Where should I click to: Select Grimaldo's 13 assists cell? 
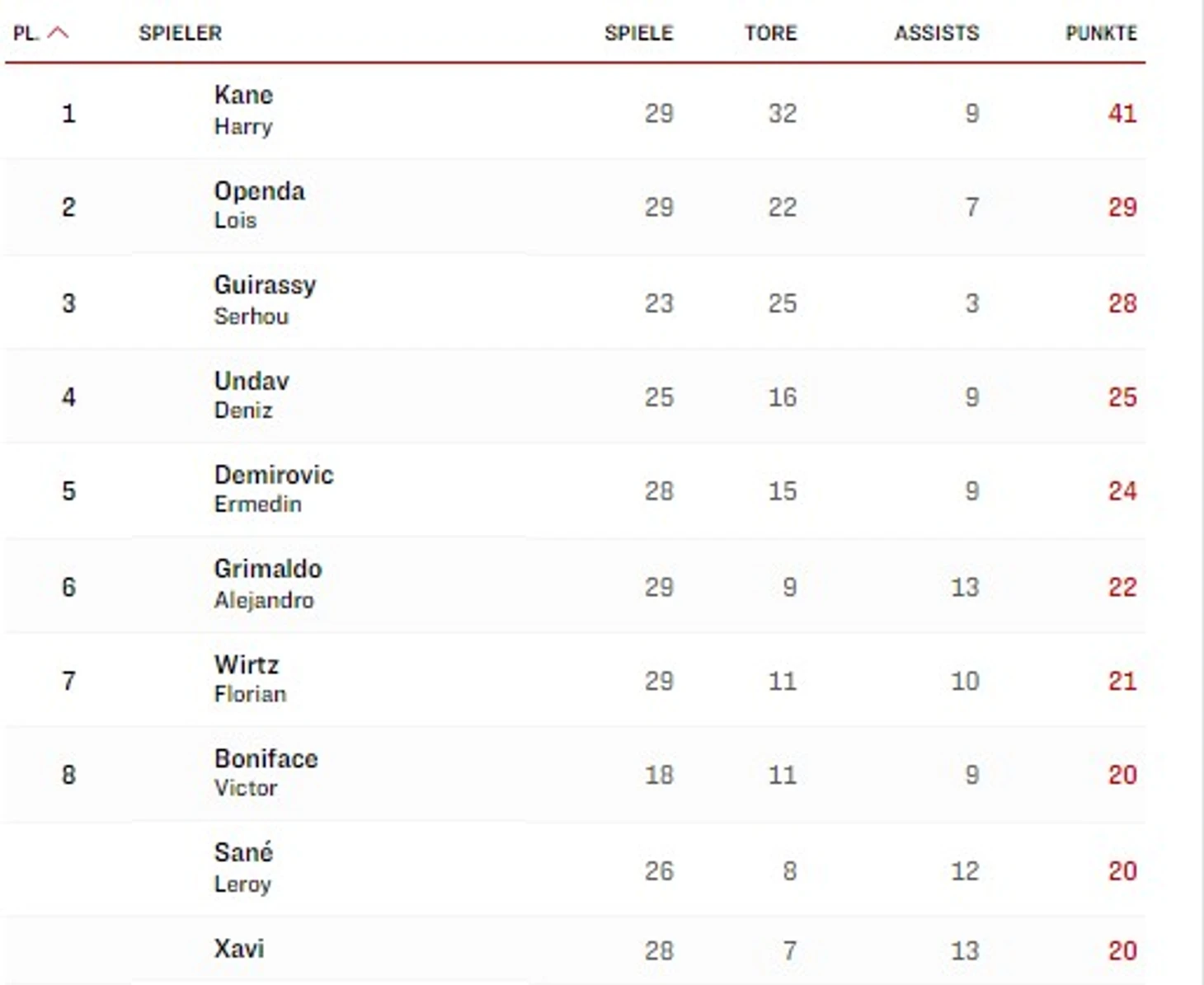964,587
